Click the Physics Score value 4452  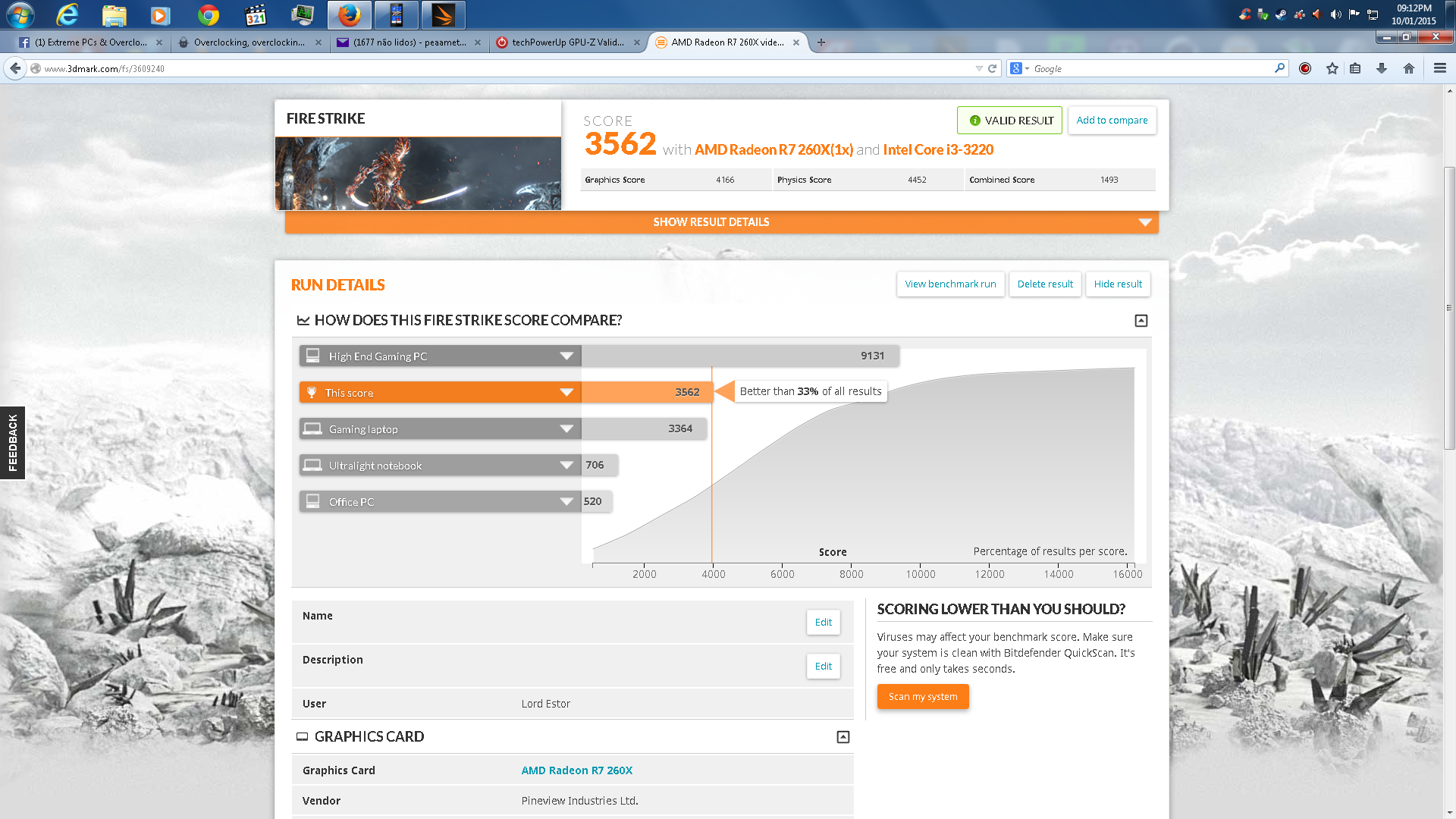917,180
